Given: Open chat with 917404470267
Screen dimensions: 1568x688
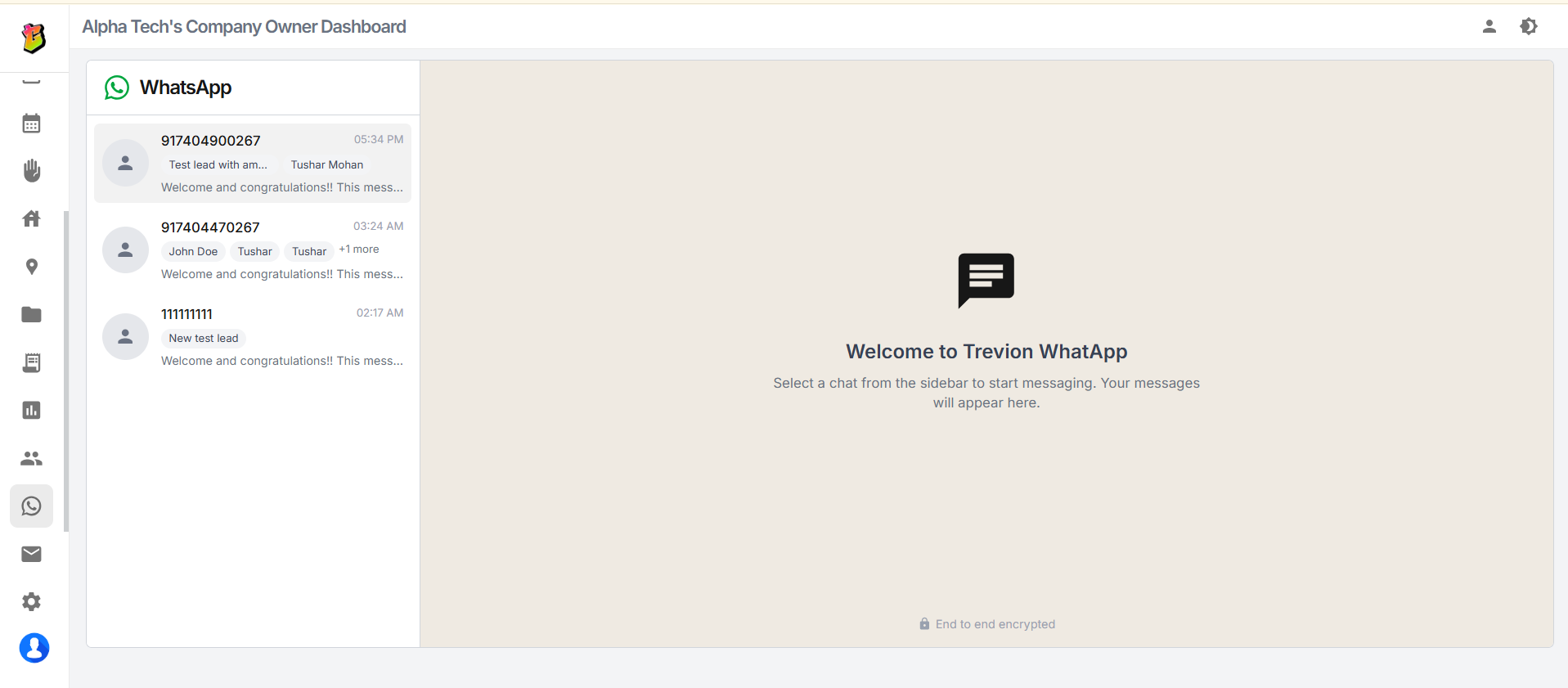Looking at the screenshot, I should tap(253, 250).
